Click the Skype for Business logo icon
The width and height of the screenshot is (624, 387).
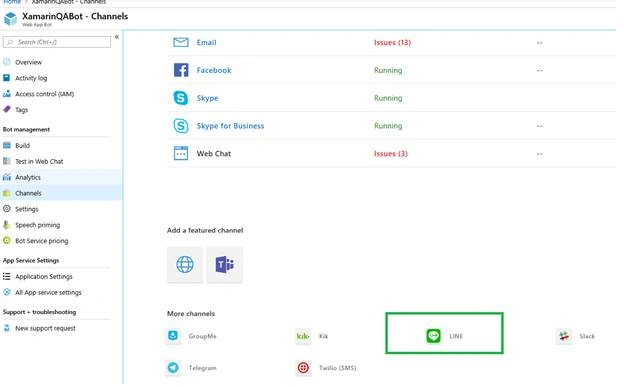pyautogui.click(x=181, y=126)
